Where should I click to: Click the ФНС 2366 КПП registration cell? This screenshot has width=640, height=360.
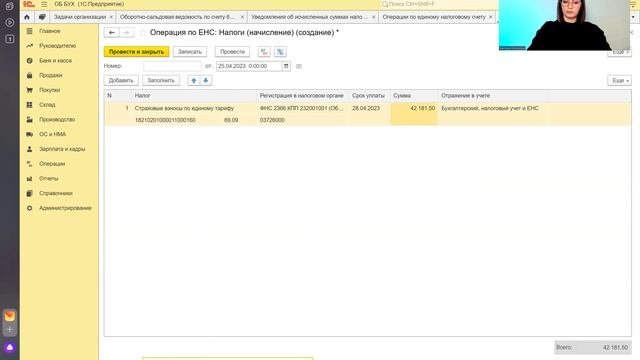(302, 108)
